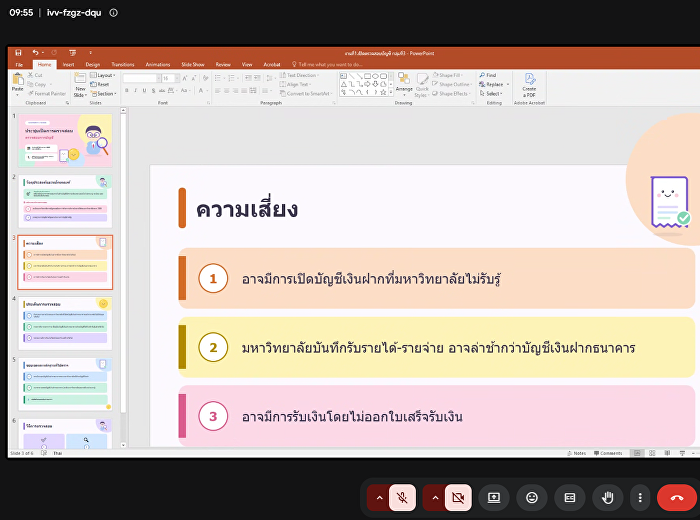Click Cut in the Clipboard group

point(35,75)
